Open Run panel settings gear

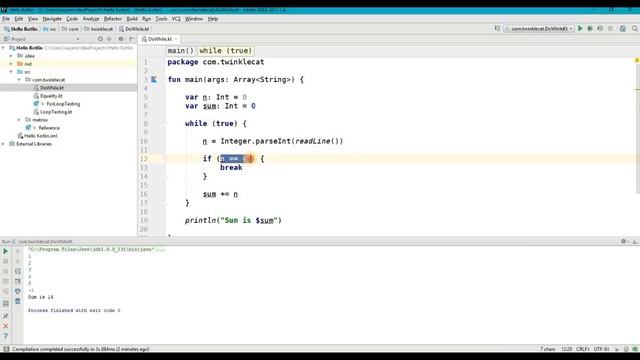[x=624, y=241]
